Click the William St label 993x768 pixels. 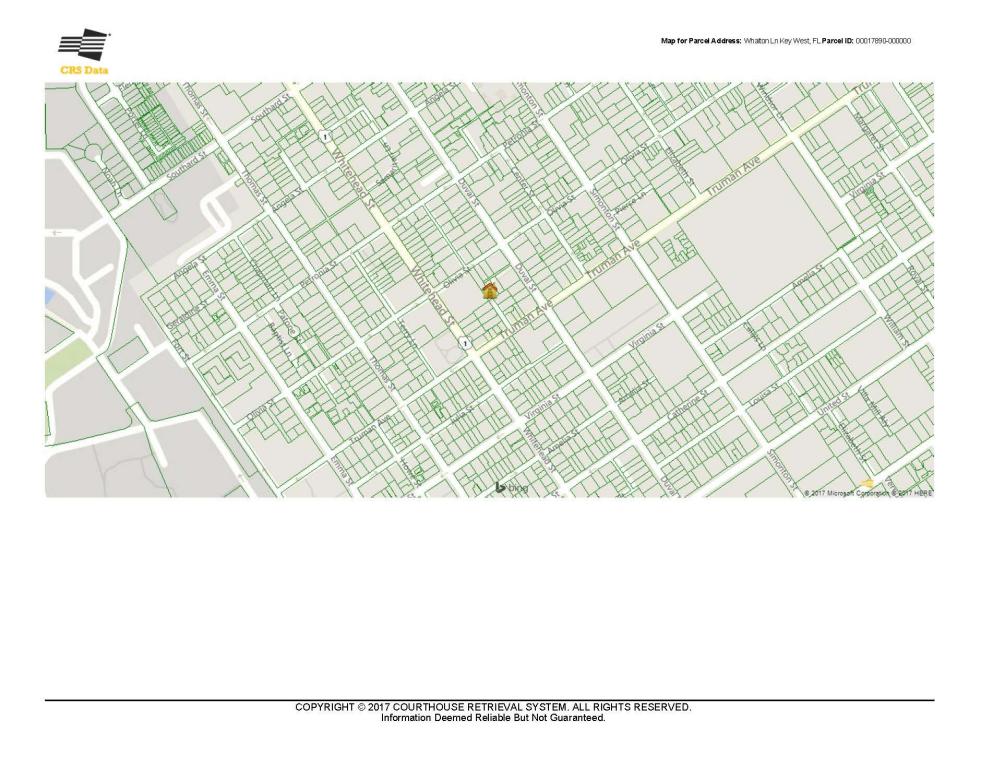(895, 330)
